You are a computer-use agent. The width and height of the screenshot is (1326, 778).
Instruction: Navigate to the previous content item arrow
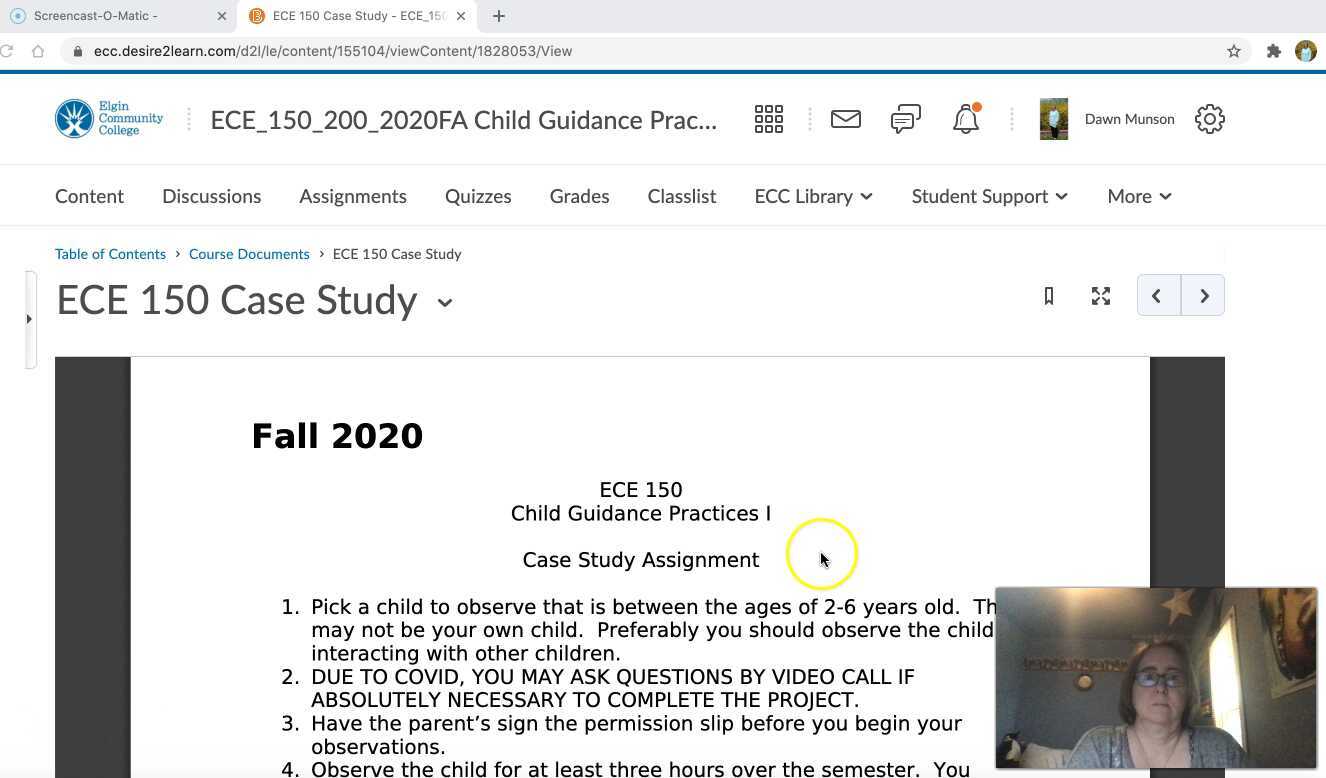(x=1156, y=295)
